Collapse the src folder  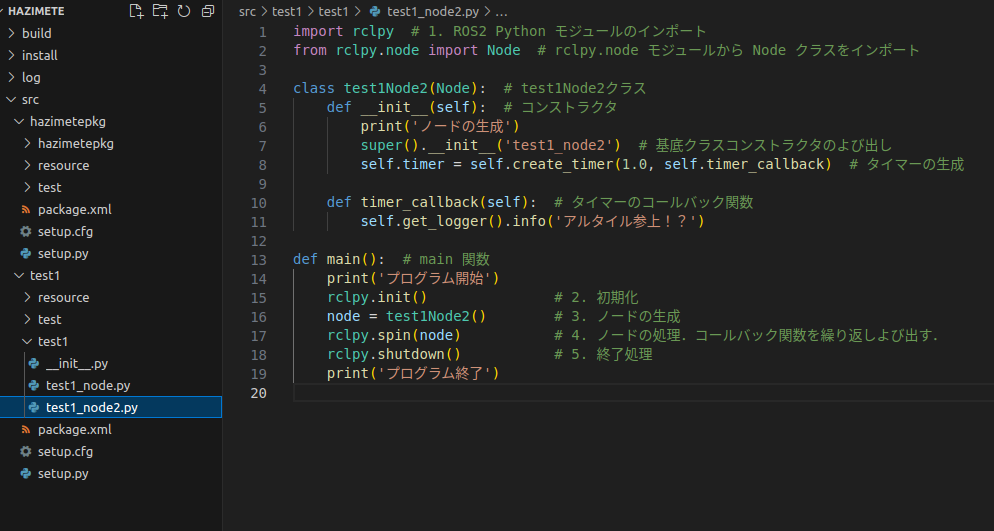pyautogui.click(x=30, y=99)
